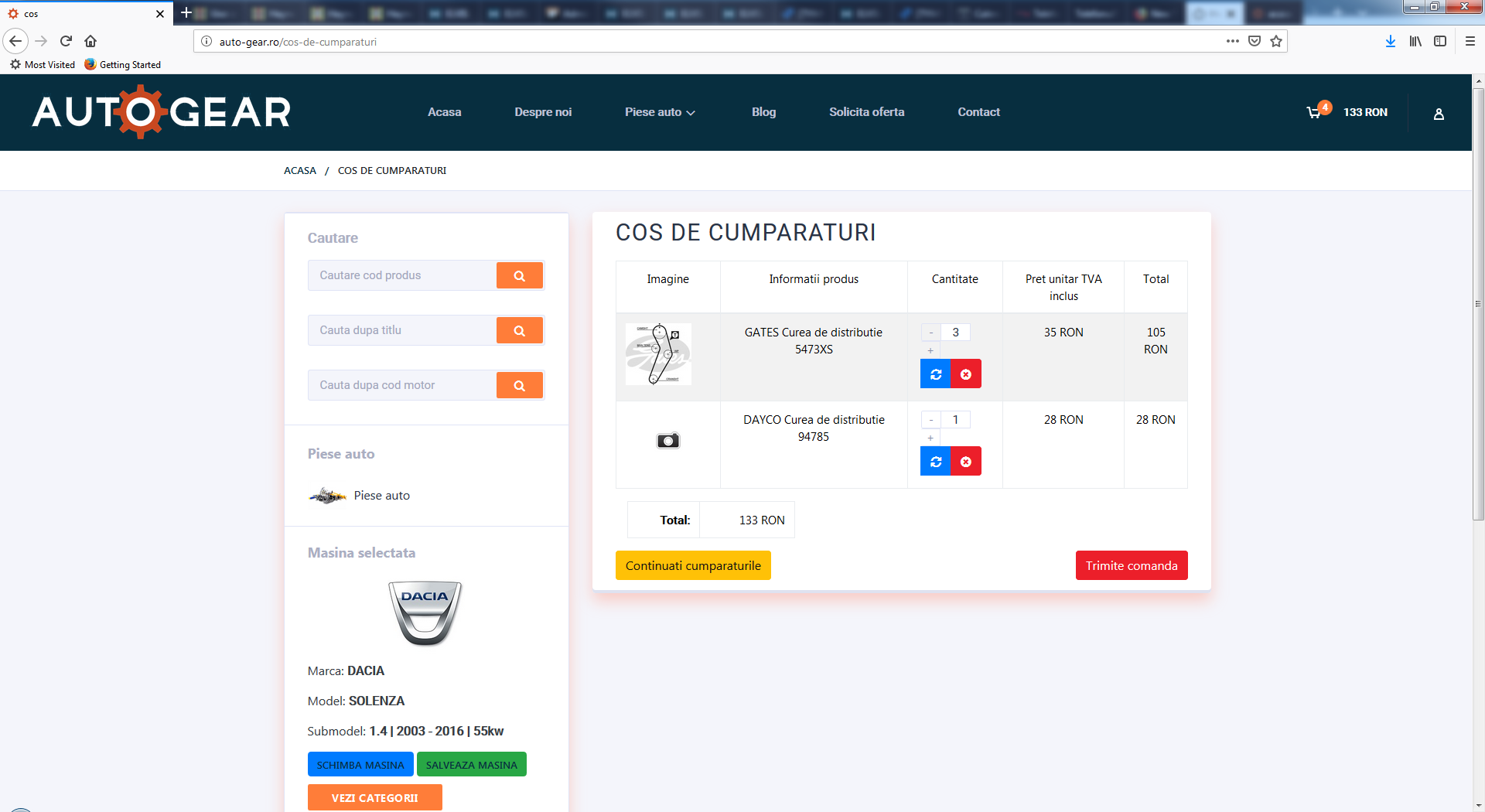This screenshot has width=1485, height=812.
Task: Expand the Piese auto dropdown menu
Action: point(660,112)
